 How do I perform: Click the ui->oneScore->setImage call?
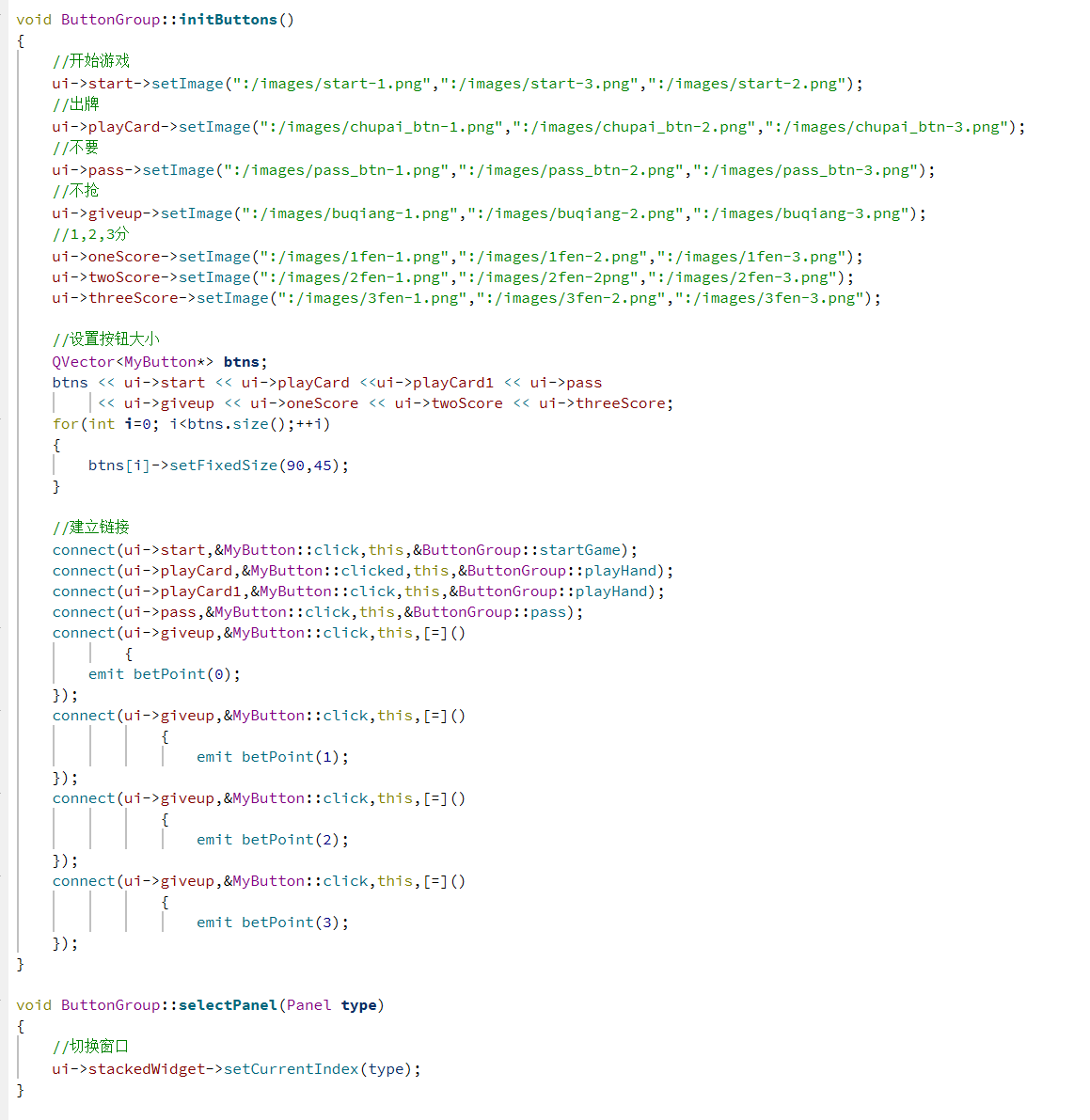[x=457, y=257]
